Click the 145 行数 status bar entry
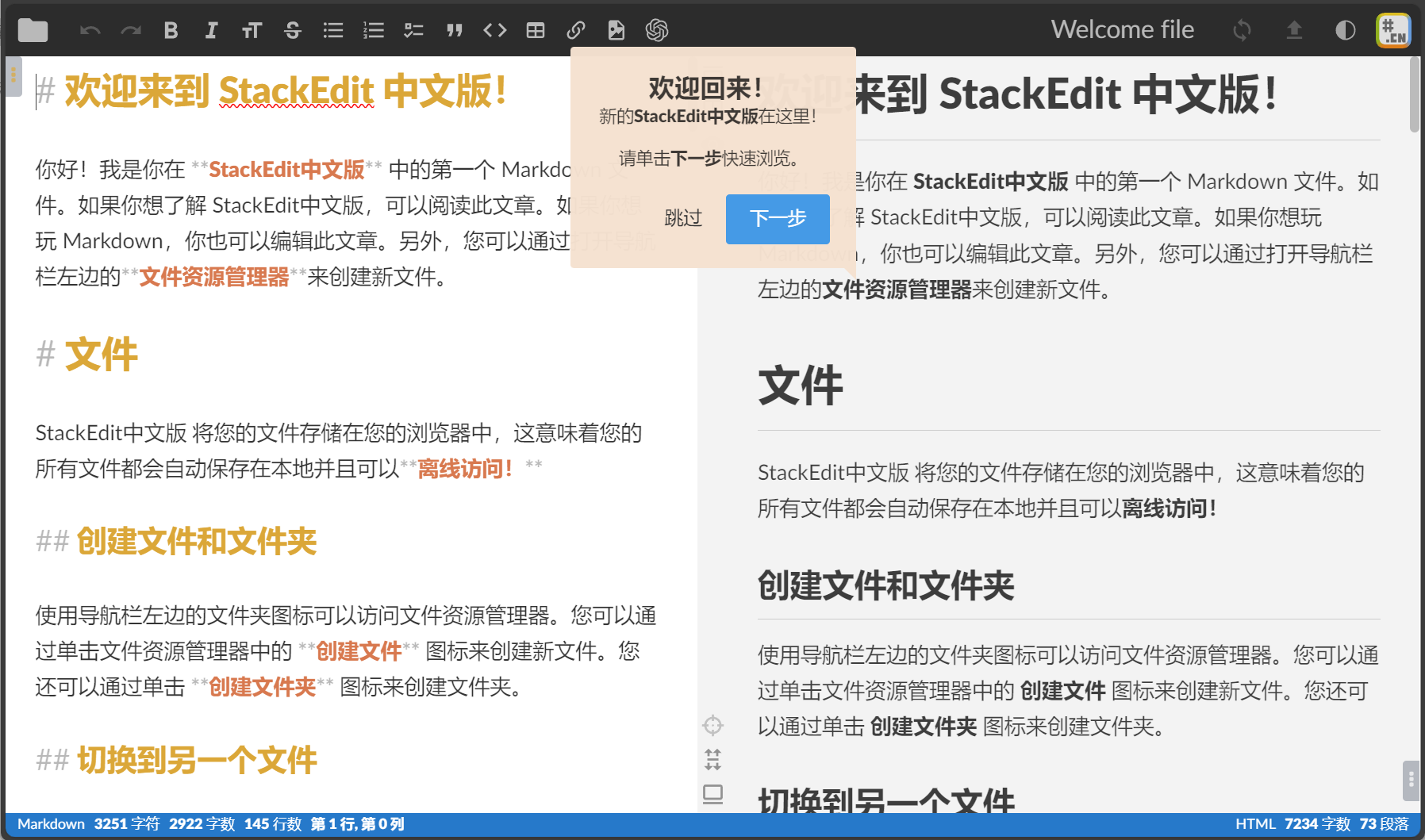This screenshot has height=840, width=1425. coord(273,824)
